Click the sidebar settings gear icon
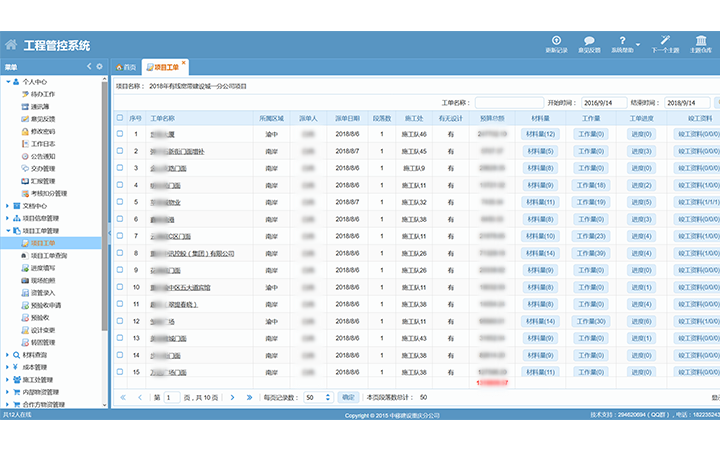The width and height of the screenshot is (720, 450). click(x=99, y=67)
